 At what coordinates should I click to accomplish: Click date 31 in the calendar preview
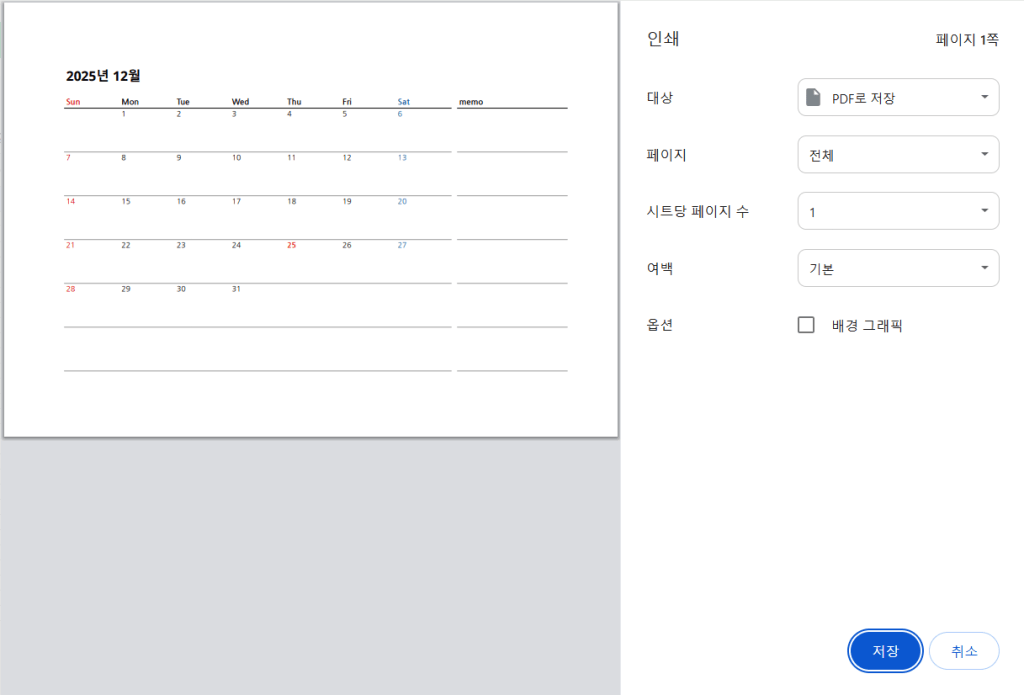click(236, 289)
